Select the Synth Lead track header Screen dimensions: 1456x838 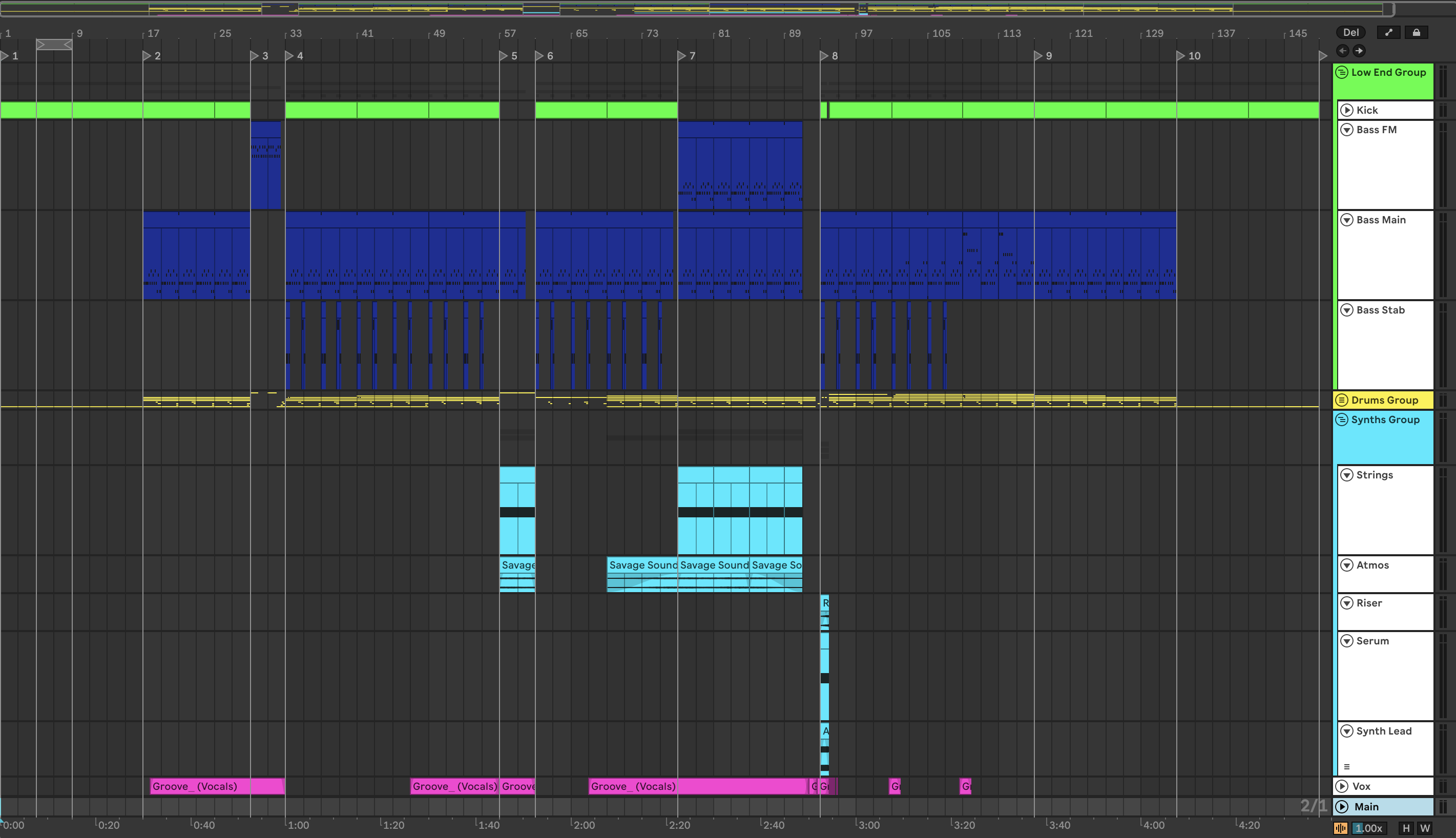1383,731
